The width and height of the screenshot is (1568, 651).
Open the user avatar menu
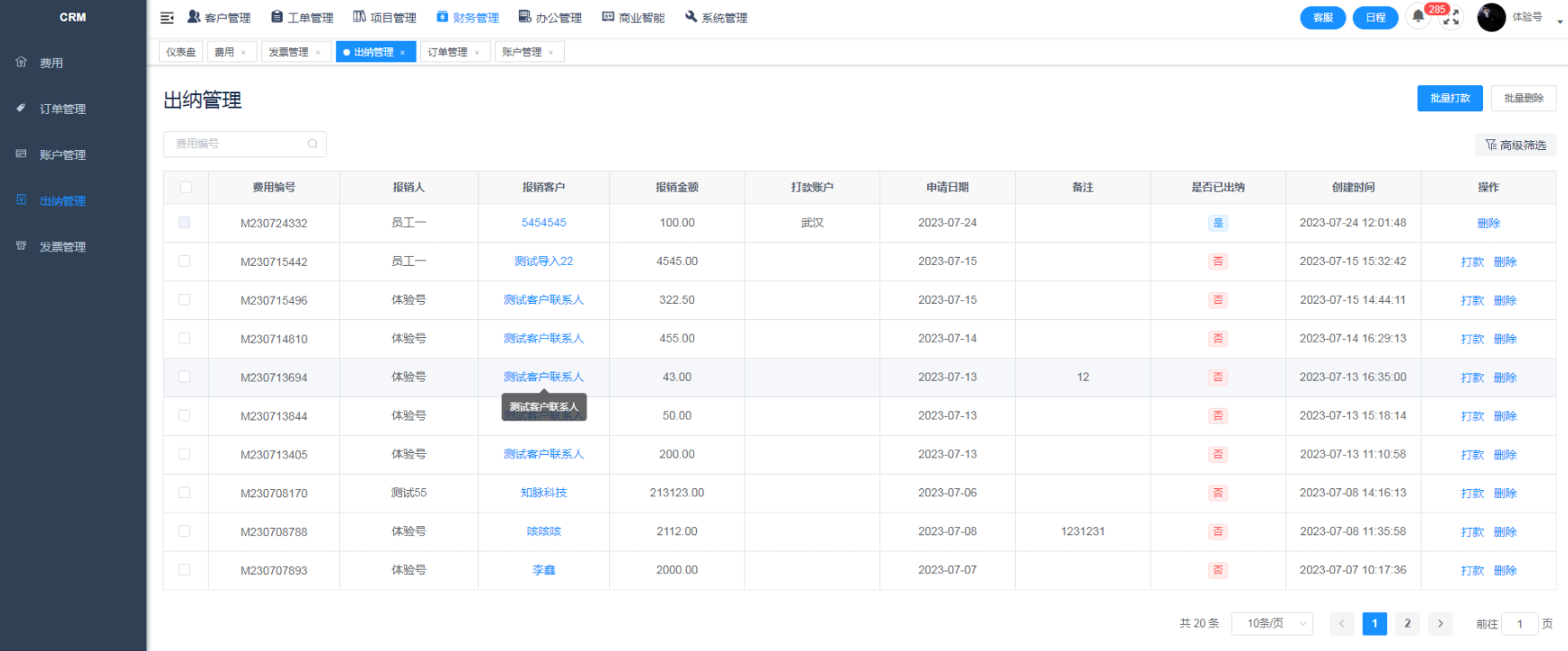tap(1491, 17)
